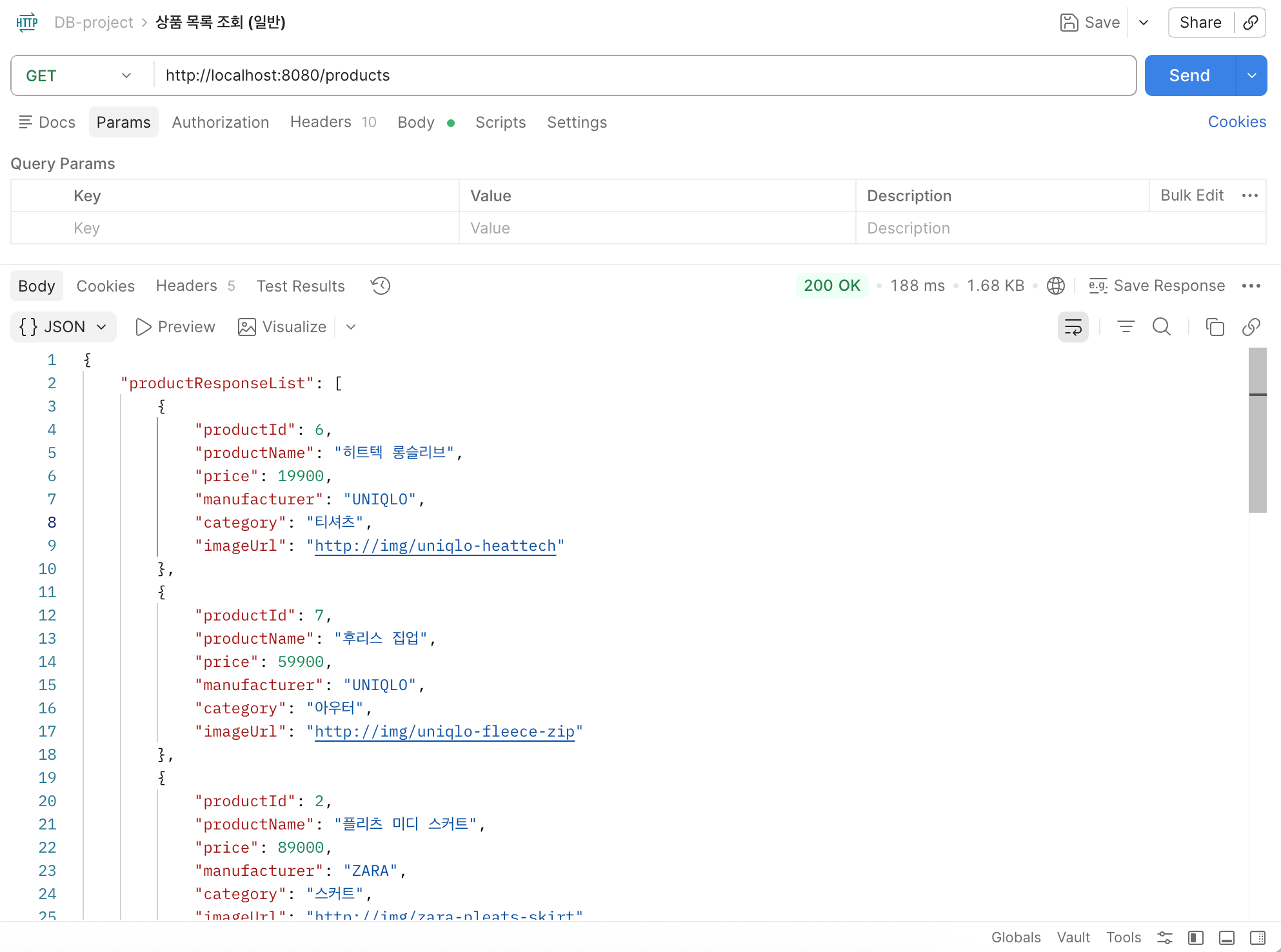Open the GET method dropdown
This screenshot has height=952, width=1281.
[x=79, y=75]
